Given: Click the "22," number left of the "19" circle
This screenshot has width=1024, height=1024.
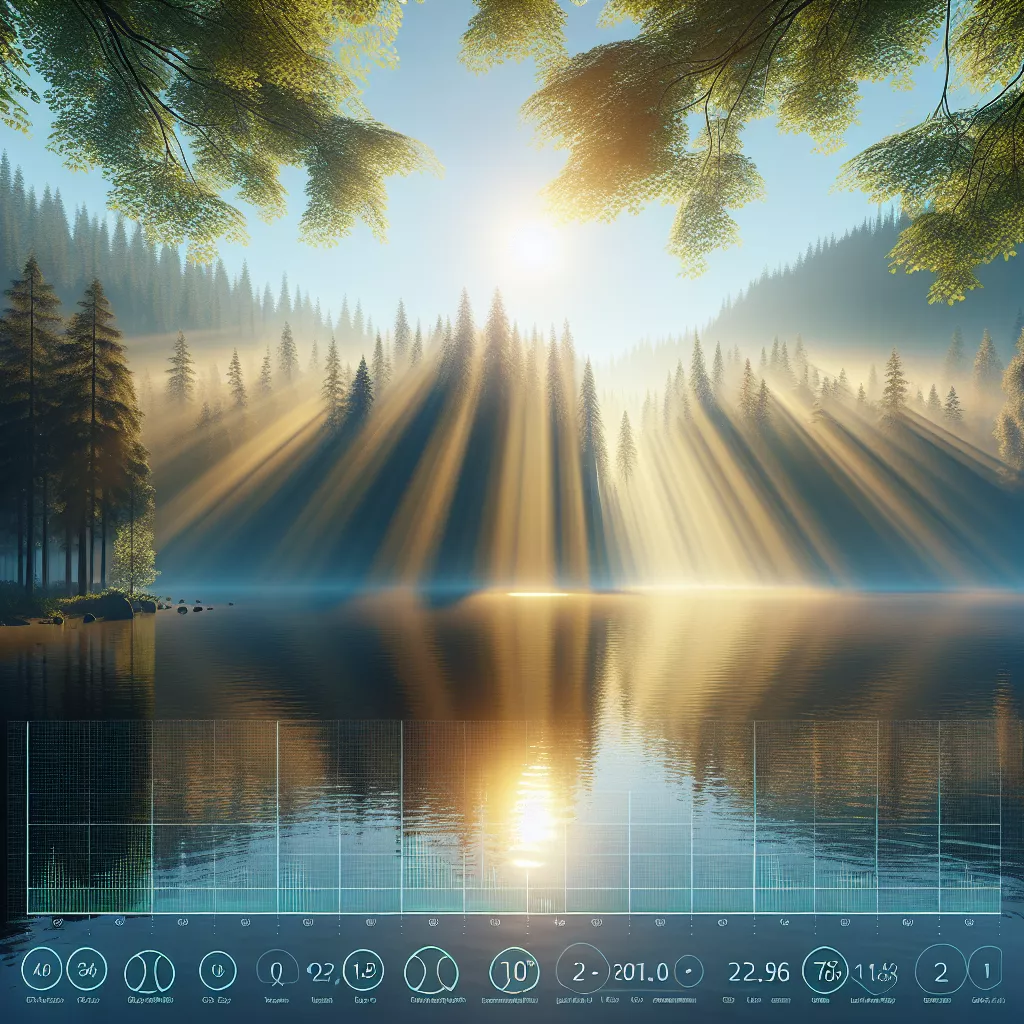Looking at the screenshot, I should pyautogui.click(x=322, y=970).
